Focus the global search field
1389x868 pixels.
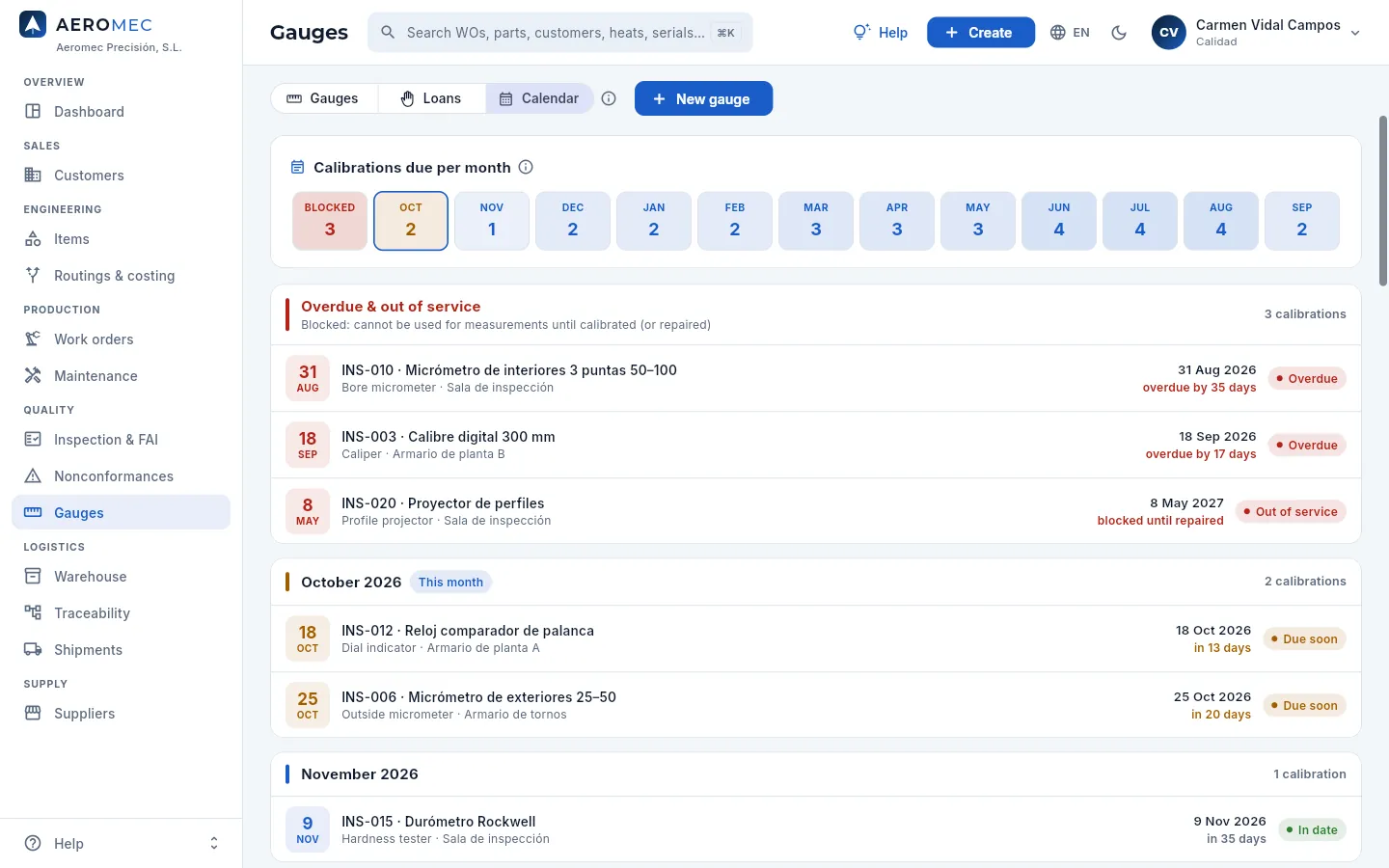(x=560, y=33)
